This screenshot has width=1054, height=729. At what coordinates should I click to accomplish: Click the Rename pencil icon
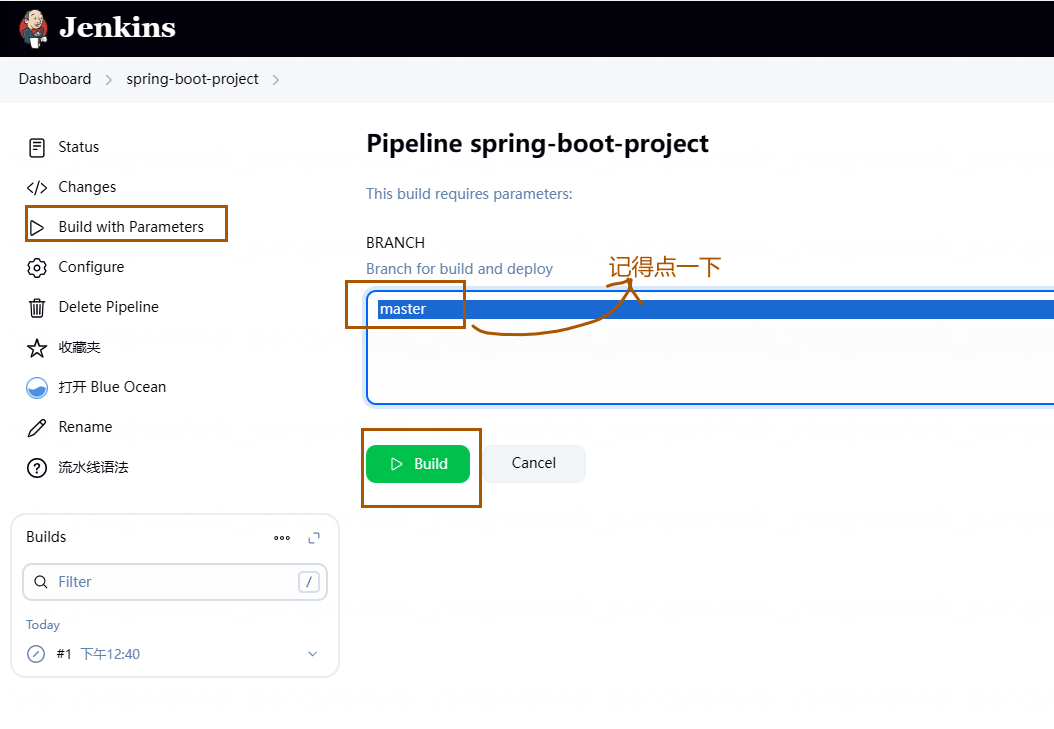37,428
